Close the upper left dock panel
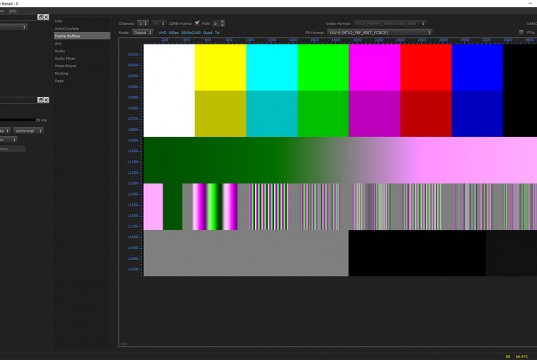Image resolution: width=537 pixels, height=360 pixels. click(46, 17)
